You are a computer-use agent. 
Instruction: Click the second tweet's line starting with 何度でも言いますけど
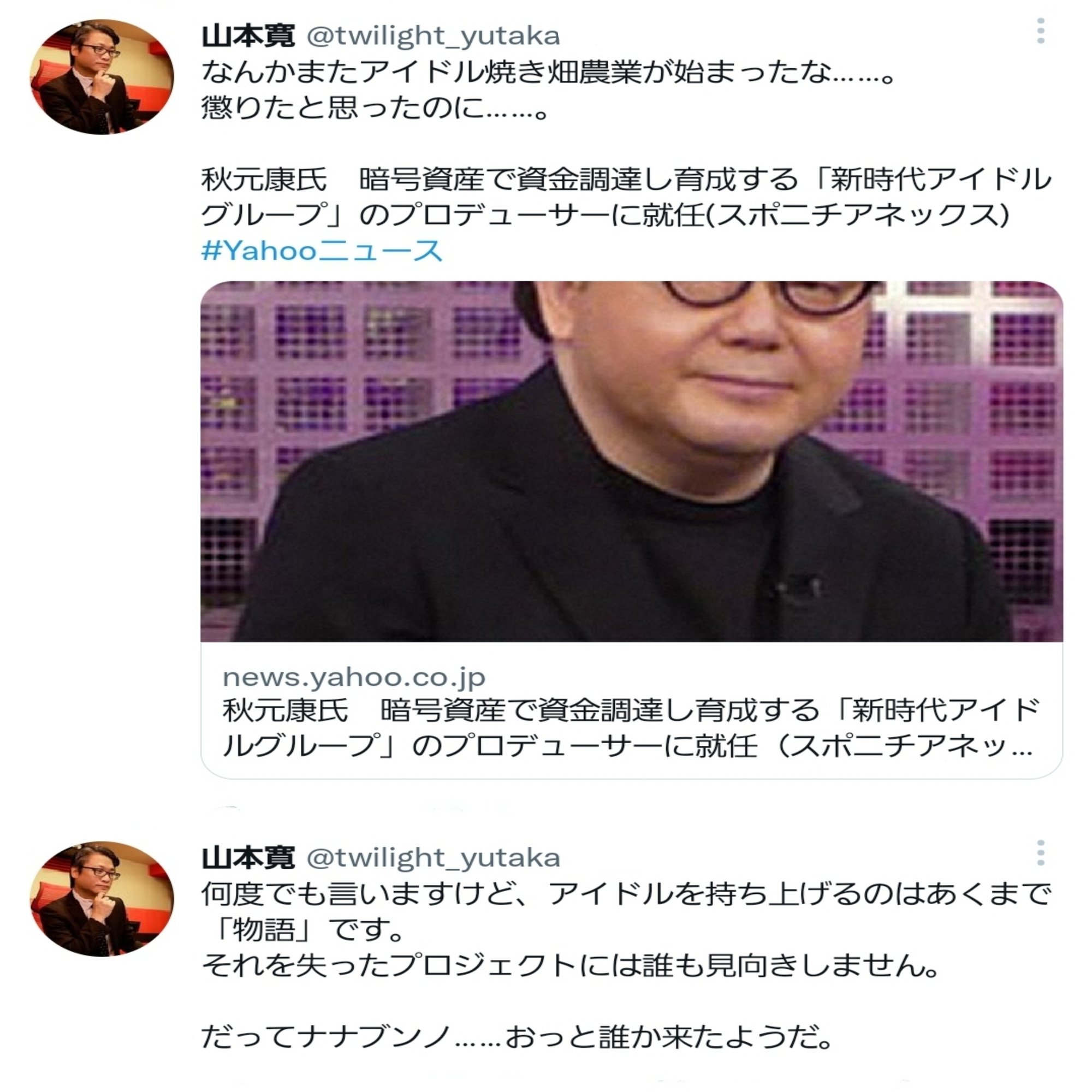626,894
